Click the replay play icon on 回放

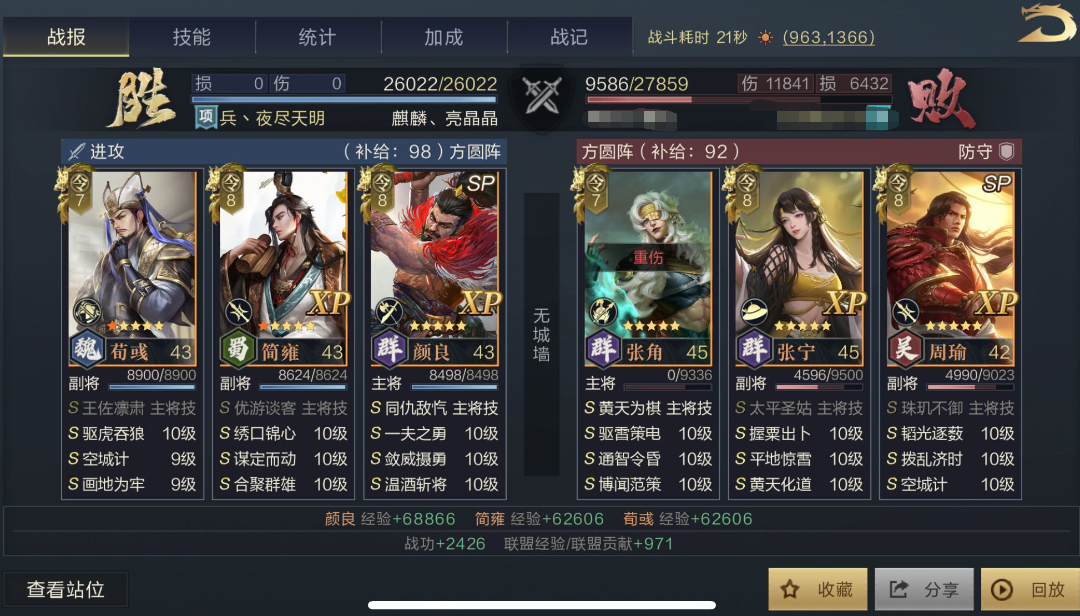click(1001, 590)
